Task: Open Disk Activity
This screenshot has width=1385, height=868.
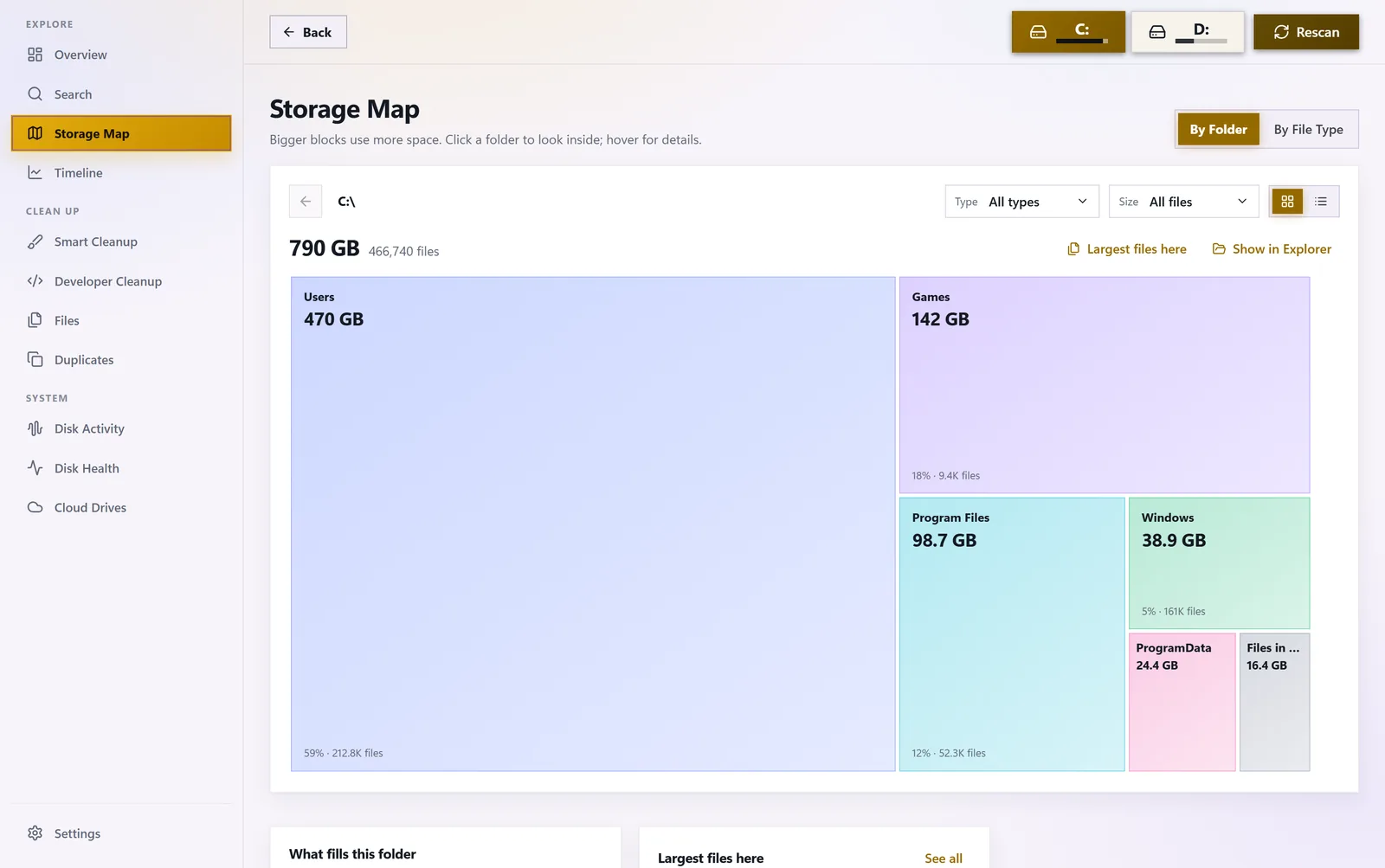Action: click(x=121, y=428)
